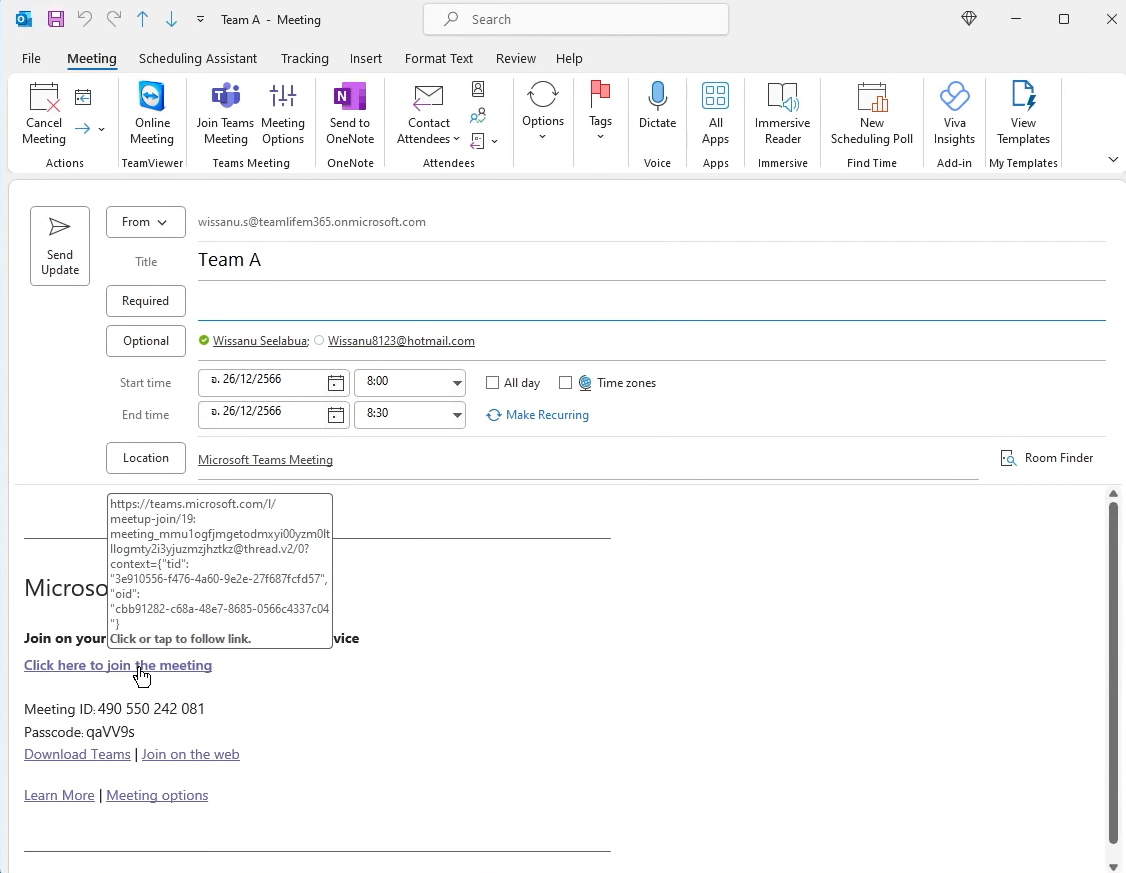This screenshot has width=1126, height=873.
Task: Expand the Forward dropdown arrow in Actions
Action: [x=101, y=129]
